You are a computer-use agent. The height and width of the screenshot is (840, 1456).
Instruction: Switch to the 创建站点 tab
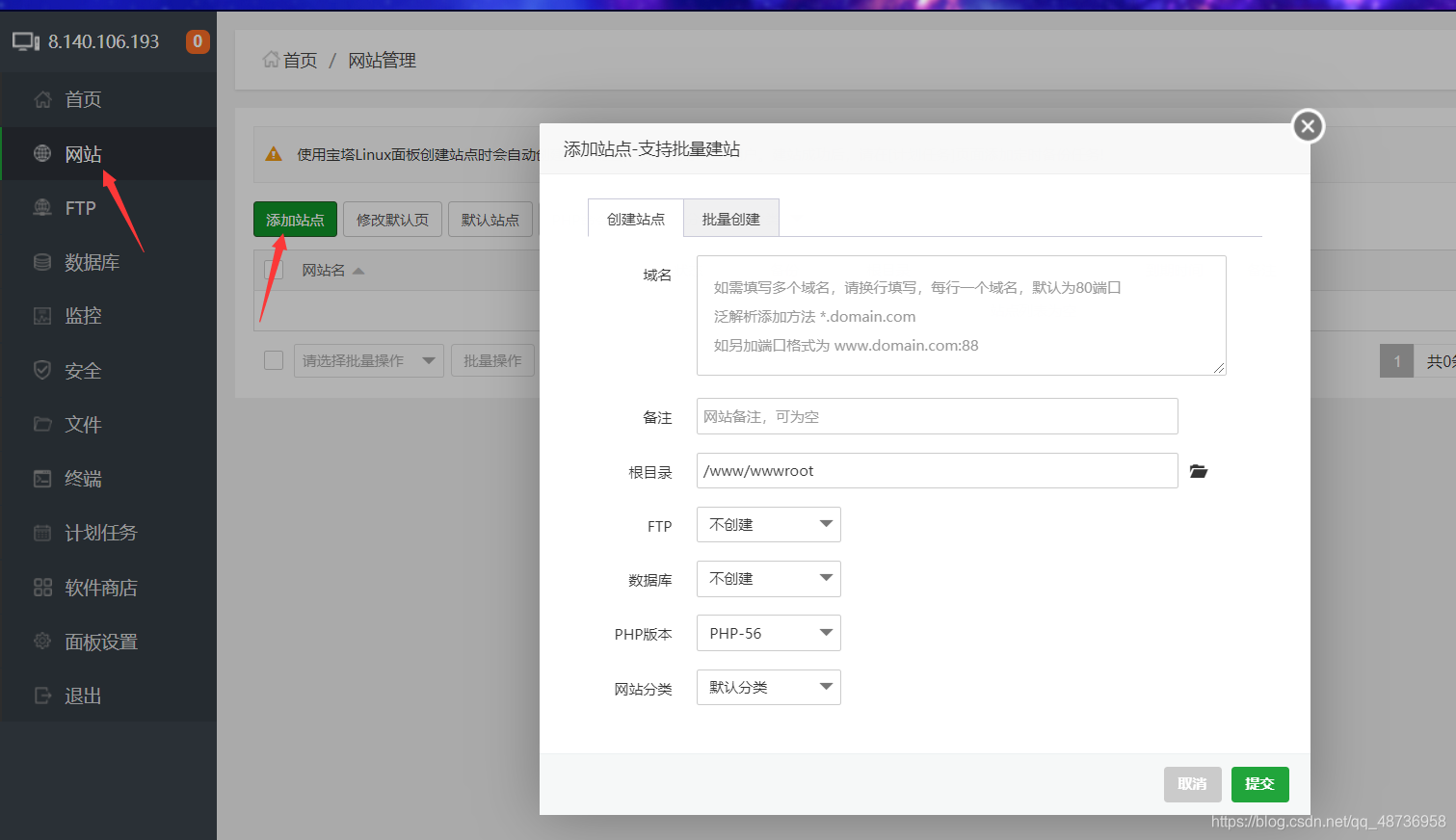click(636, 219)
